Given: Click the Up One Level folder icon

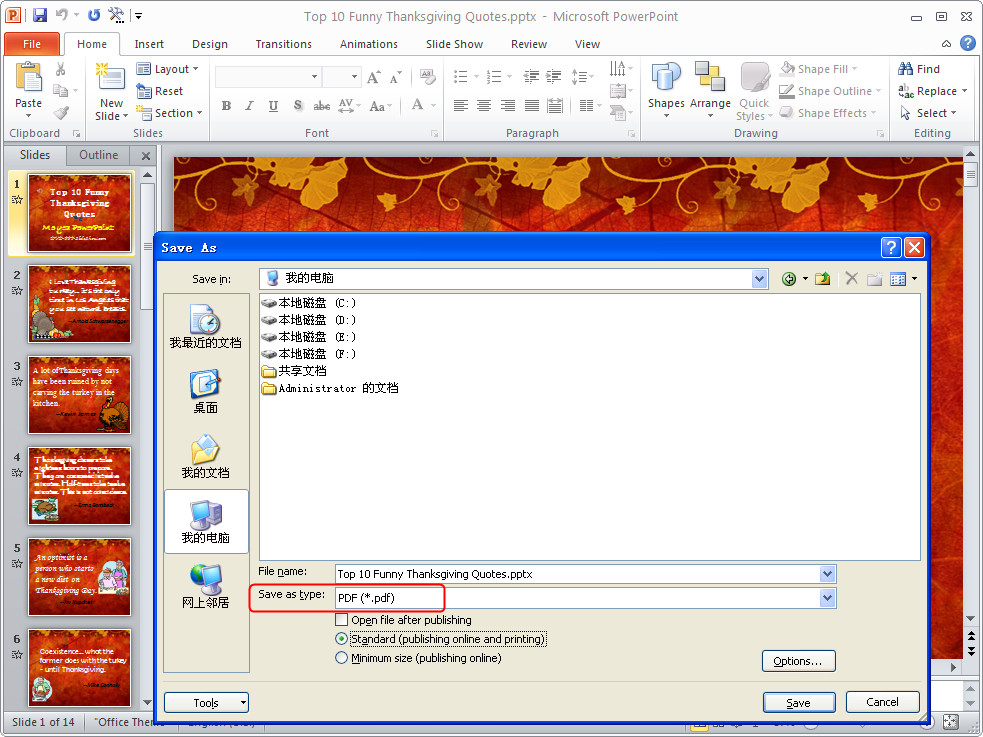Looking at the screenshot, I should pos(823,279).
